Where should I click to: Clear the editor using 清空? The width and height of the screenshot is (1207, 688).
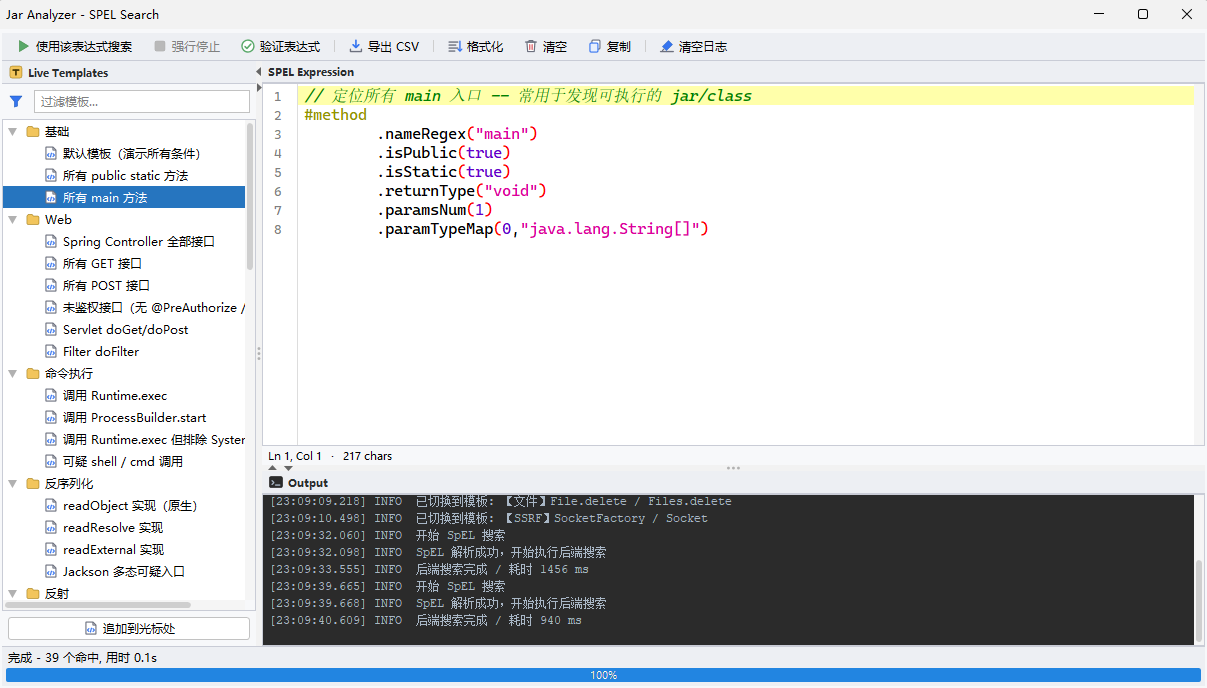546,47
